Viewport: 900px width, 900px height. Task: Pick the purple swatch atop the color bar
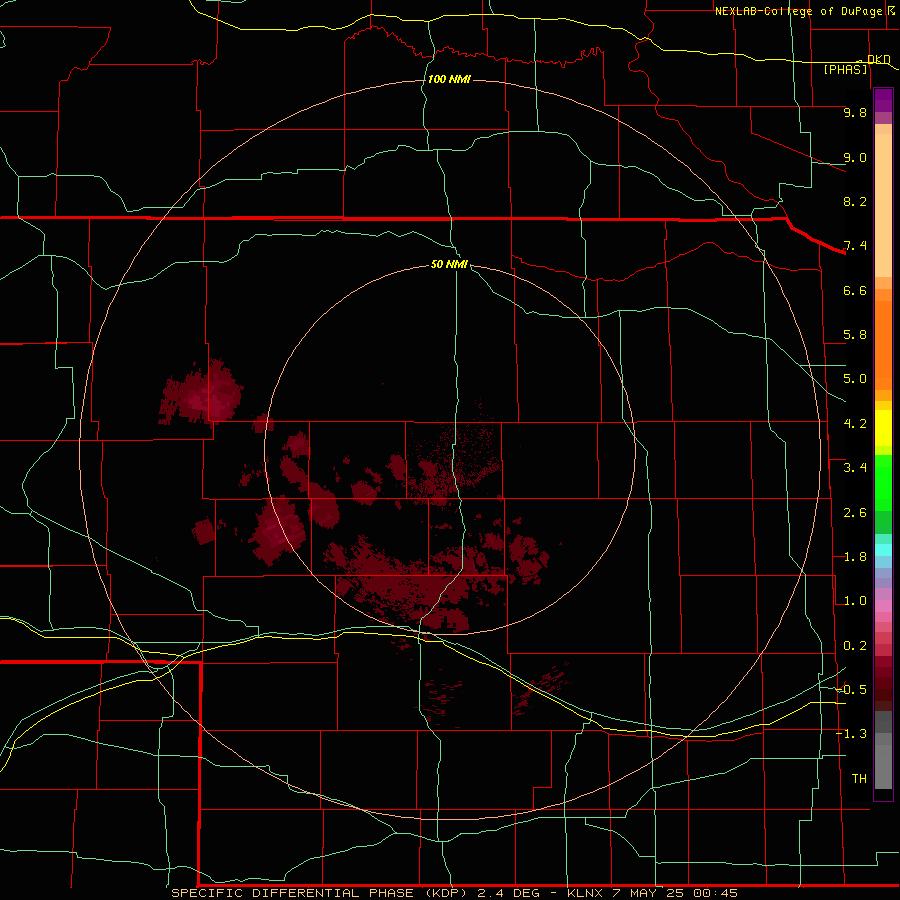pyautogui.click(x=883, y=100)
